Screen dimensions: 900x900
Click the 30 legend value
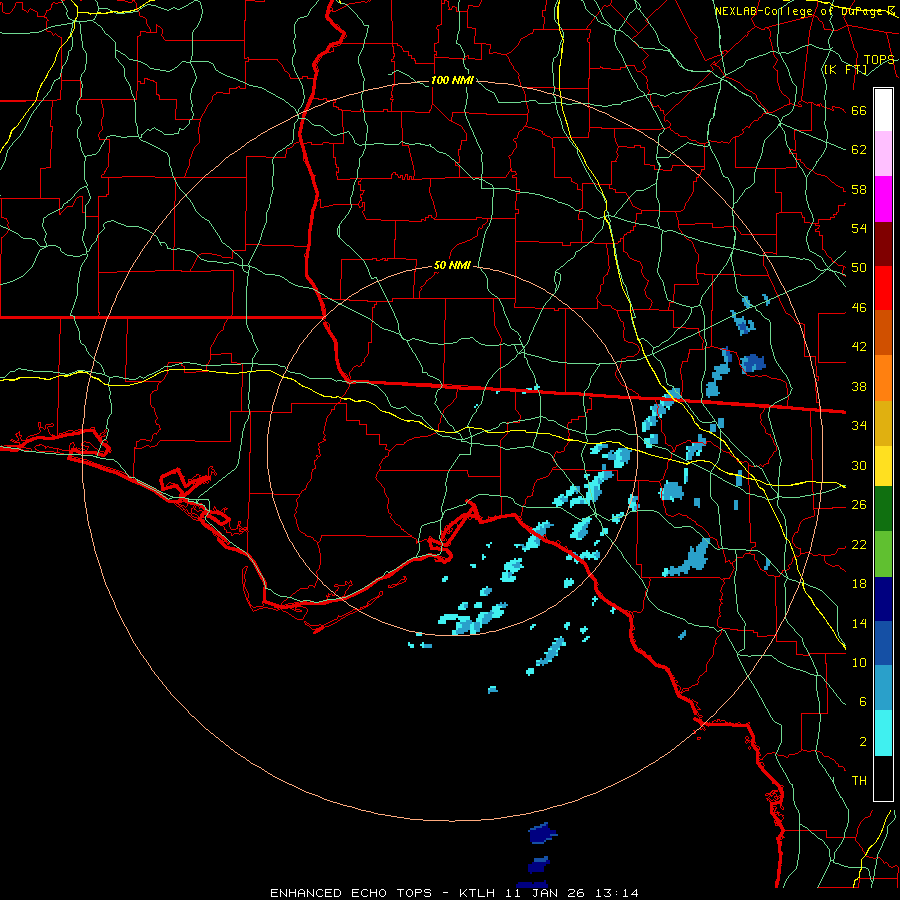[x=859, y=465]
